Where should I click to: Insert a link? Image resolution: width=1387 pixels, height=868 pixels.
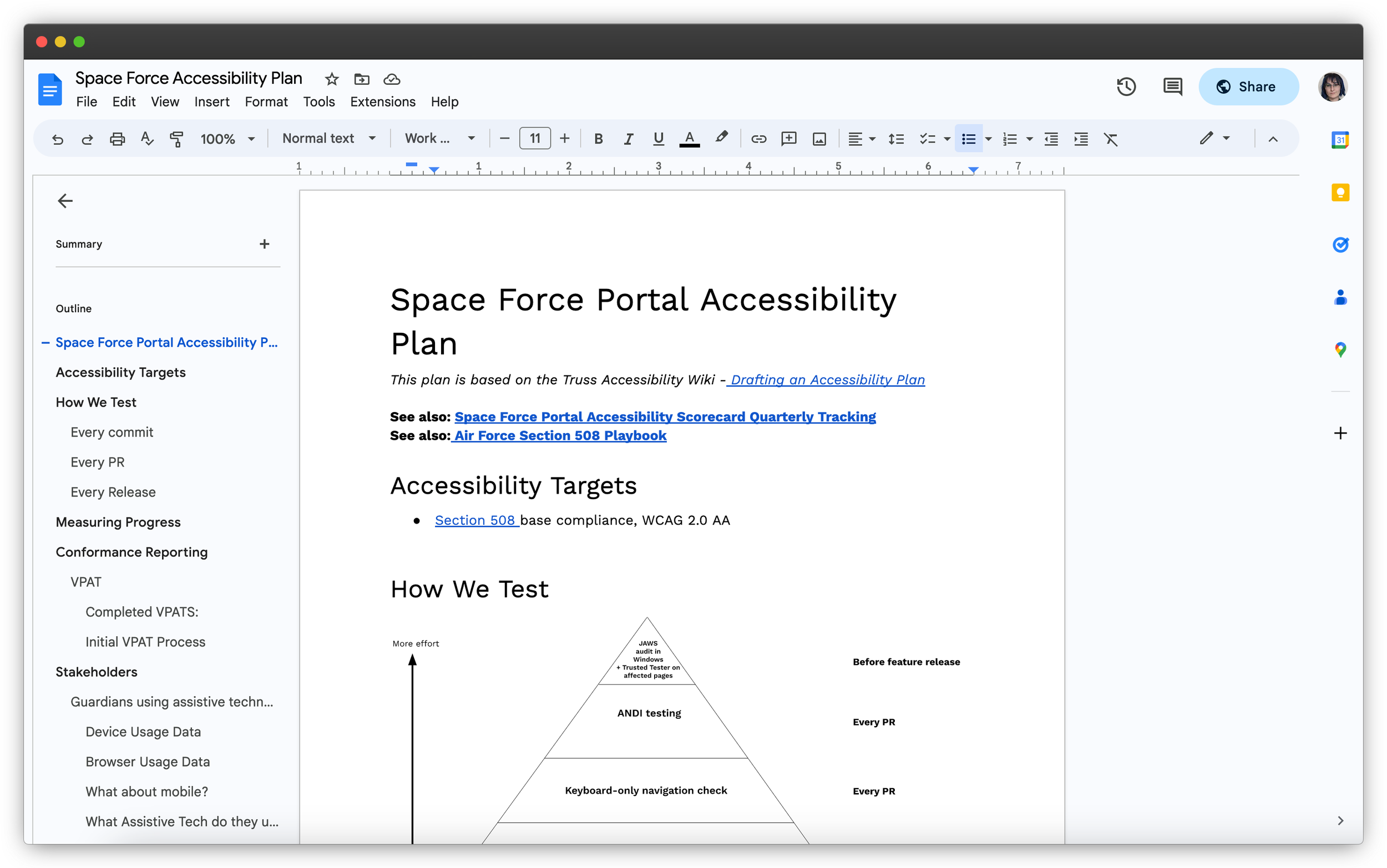click(759, 138)
